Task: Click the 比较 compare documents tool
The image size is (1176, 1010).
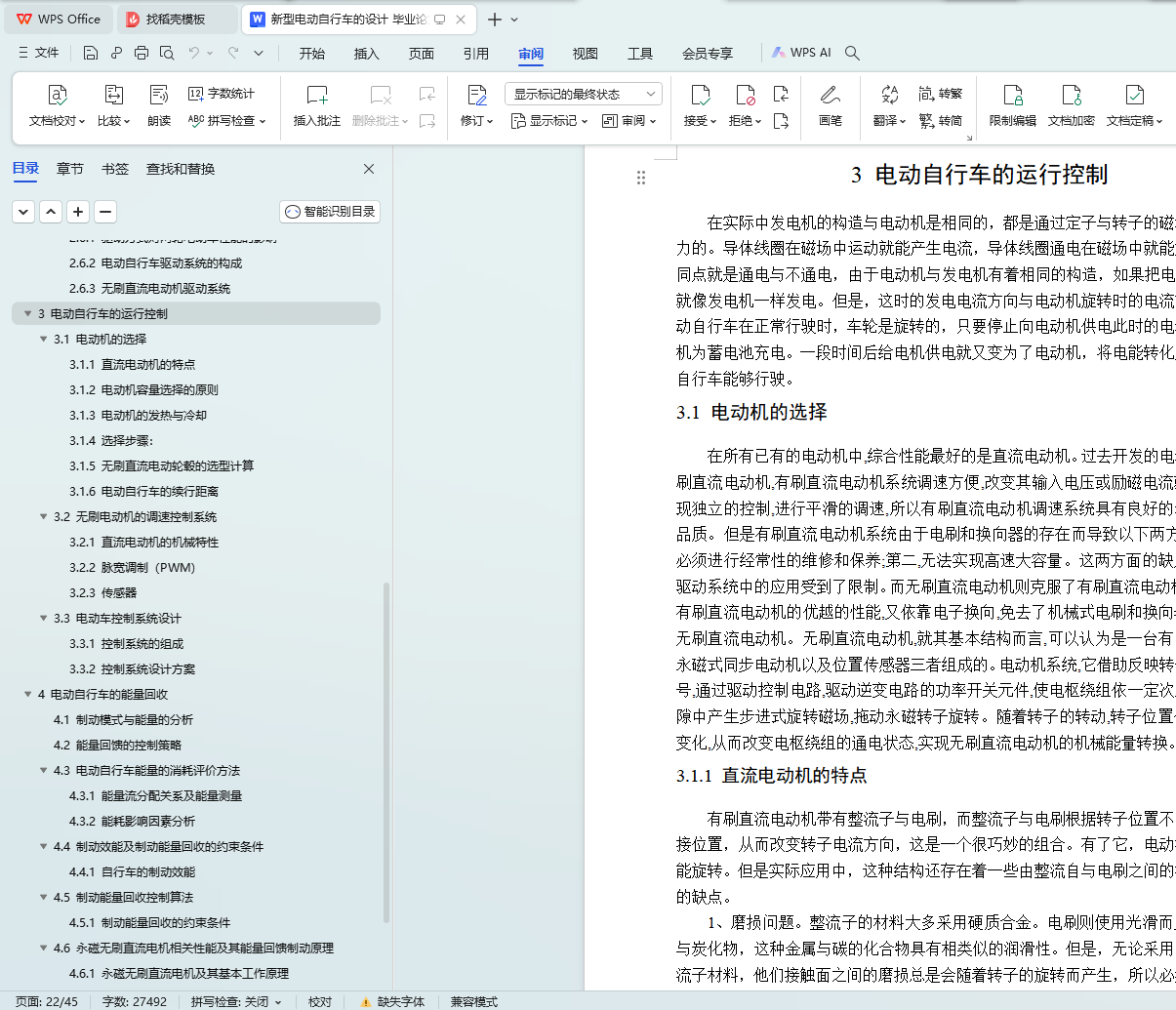Action: pyautogui.click(x=113, y=106)
